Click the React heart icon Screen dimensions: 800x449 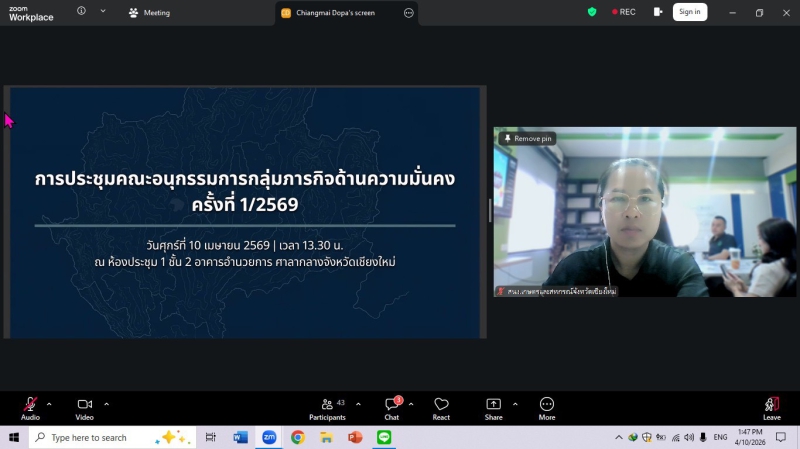point(441,405)
